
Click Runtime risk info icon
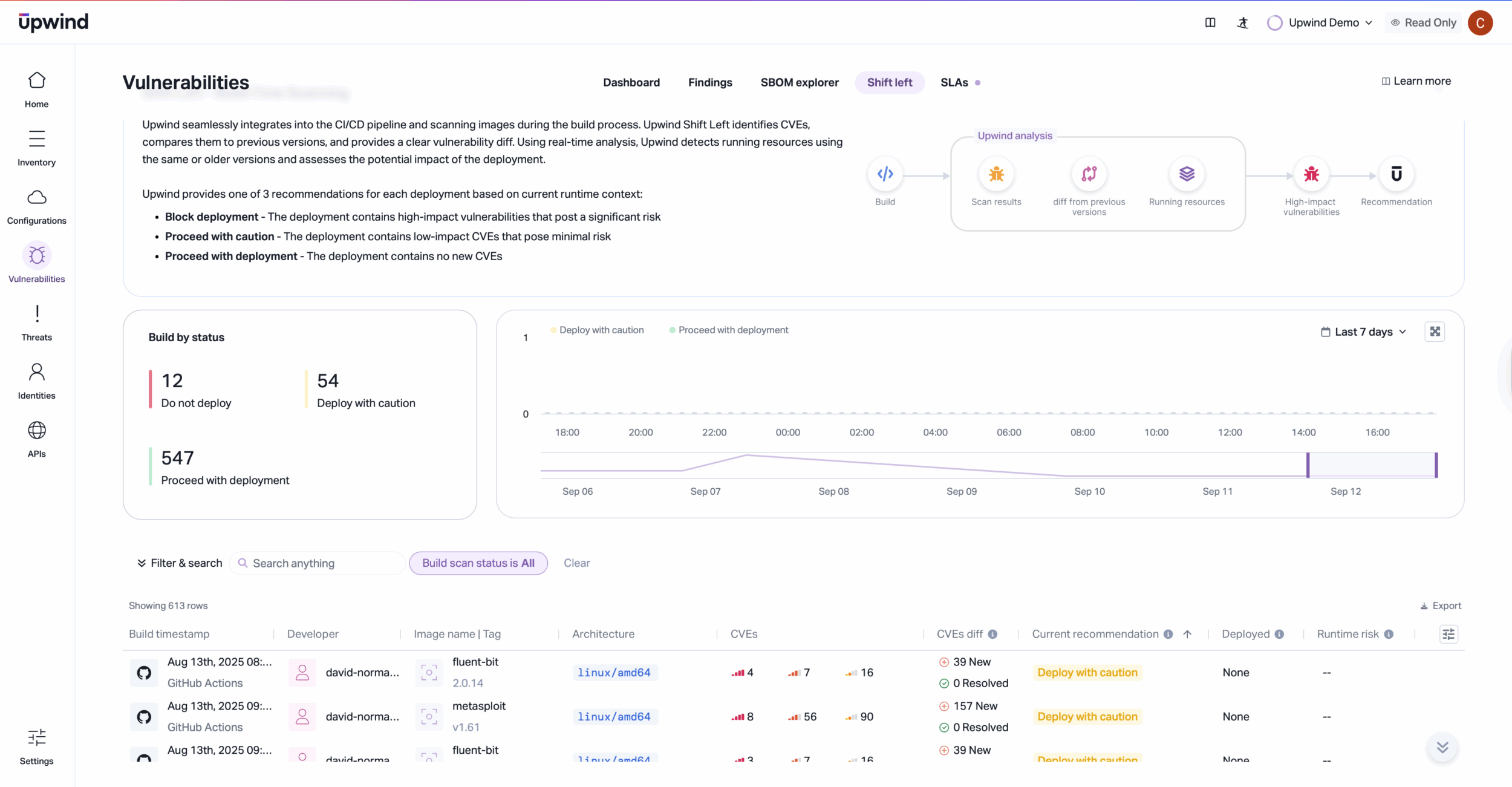[x=1389, y=634]
